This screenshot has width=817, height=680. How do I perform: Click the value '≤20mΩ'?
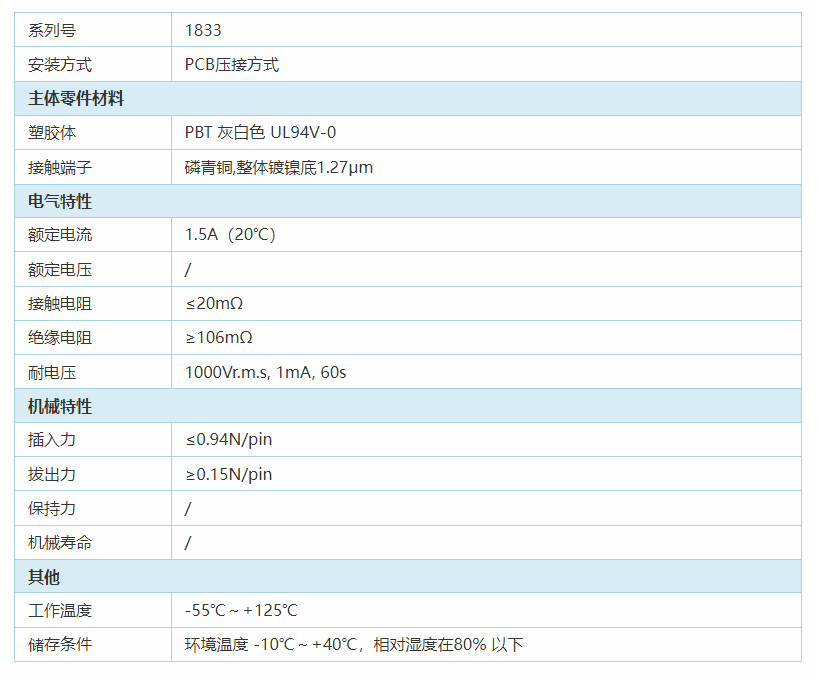click(x=214, y=303)
